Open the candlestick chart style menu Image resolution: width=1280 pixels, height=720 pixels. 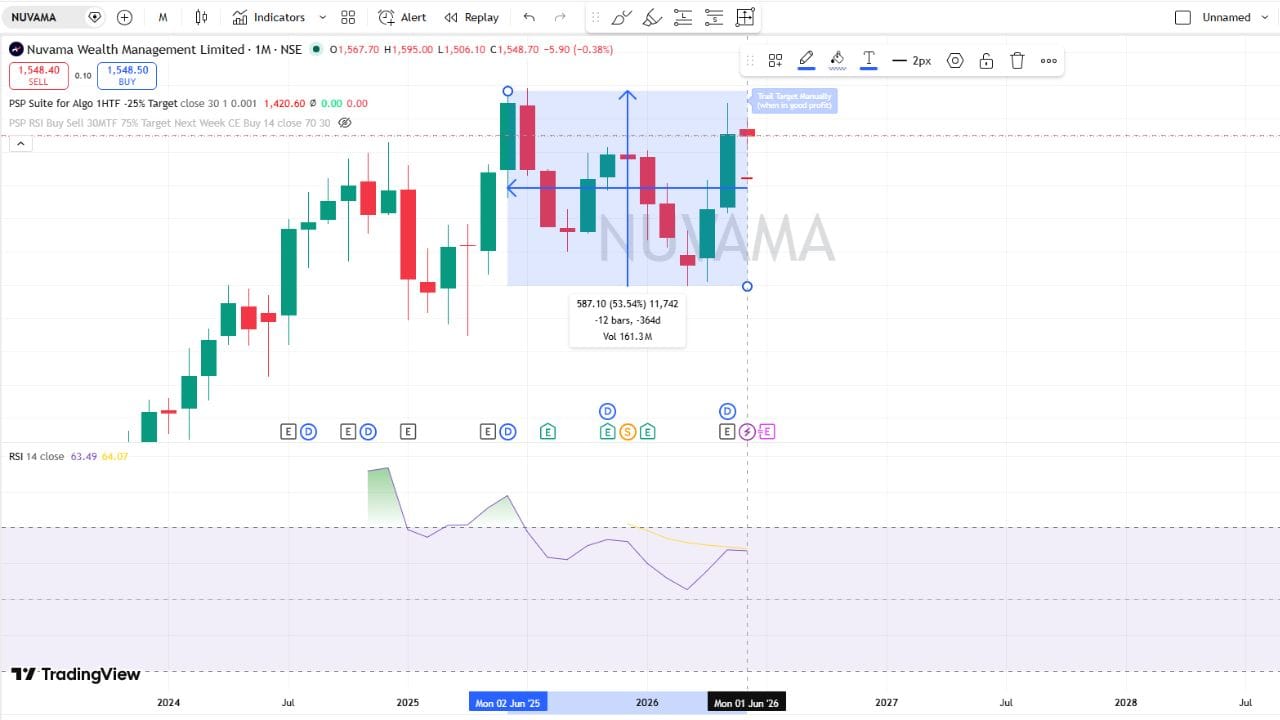[x=202, y=17]
